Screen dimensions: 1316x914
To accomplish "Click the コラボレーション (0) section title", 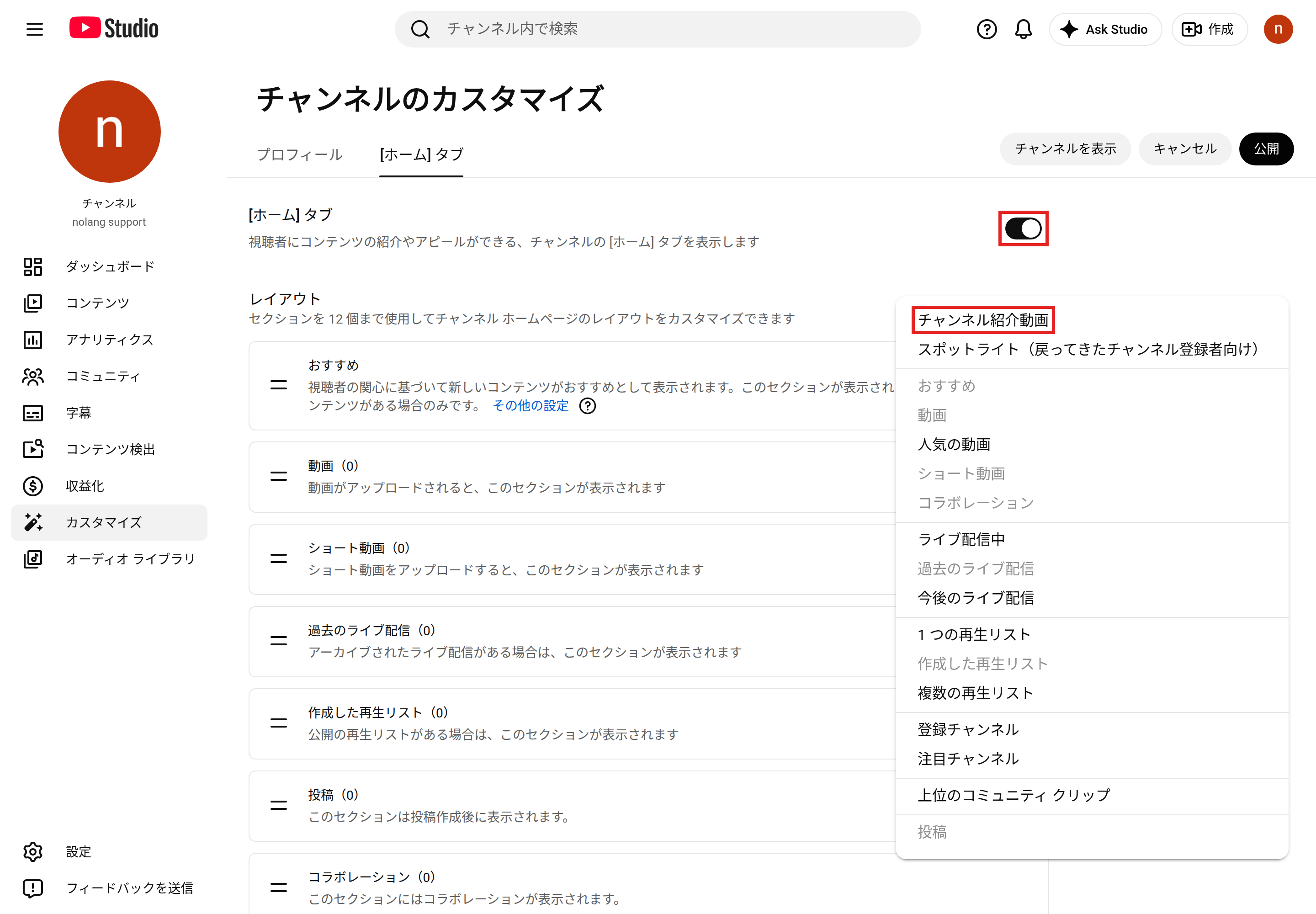I will [x=371, y=877].
